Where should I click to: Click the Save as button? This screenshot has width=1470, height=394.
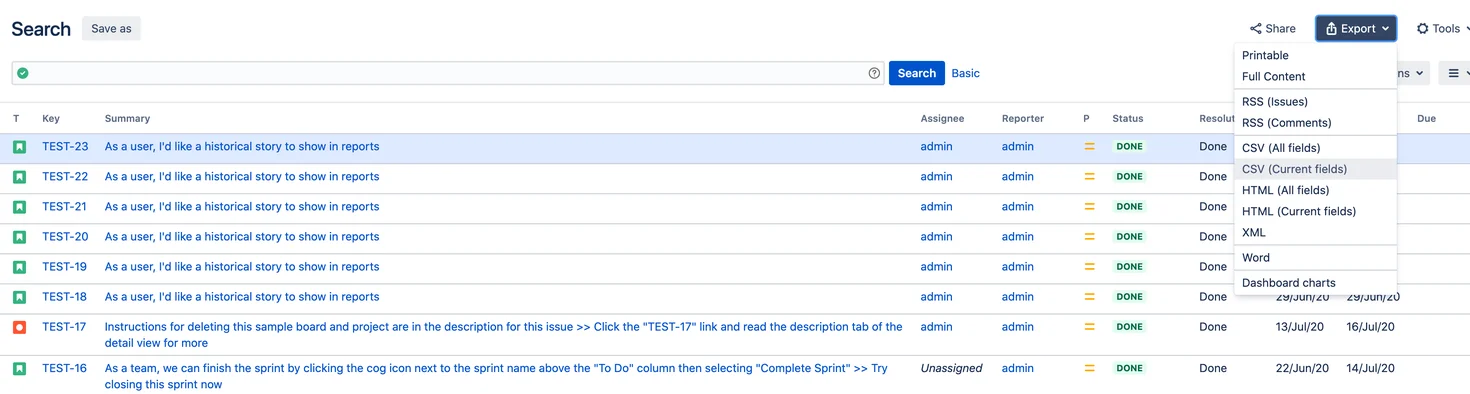[x=111, y=29]
